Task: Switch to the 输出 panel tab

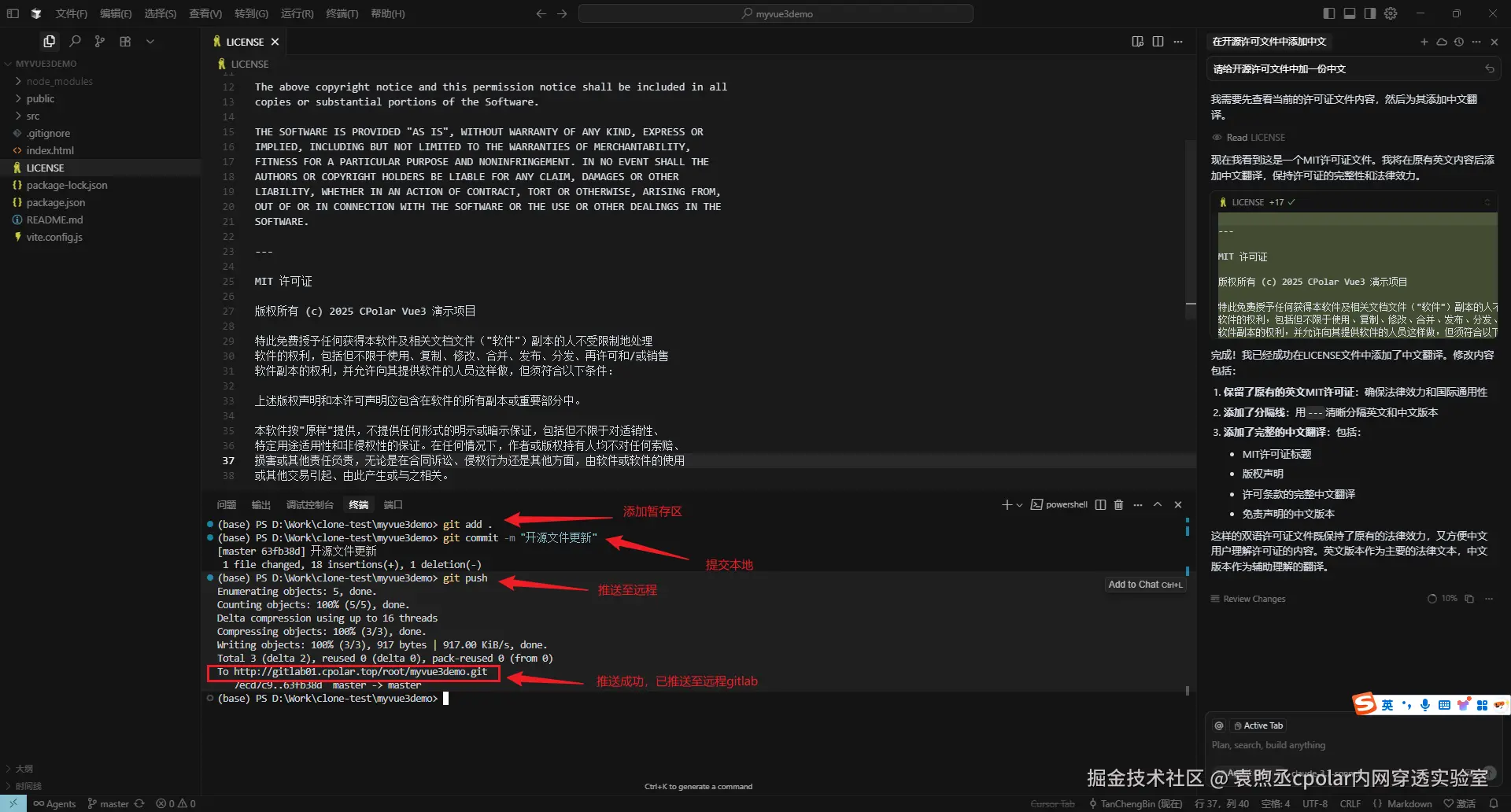Action: [x=260, y=504]
